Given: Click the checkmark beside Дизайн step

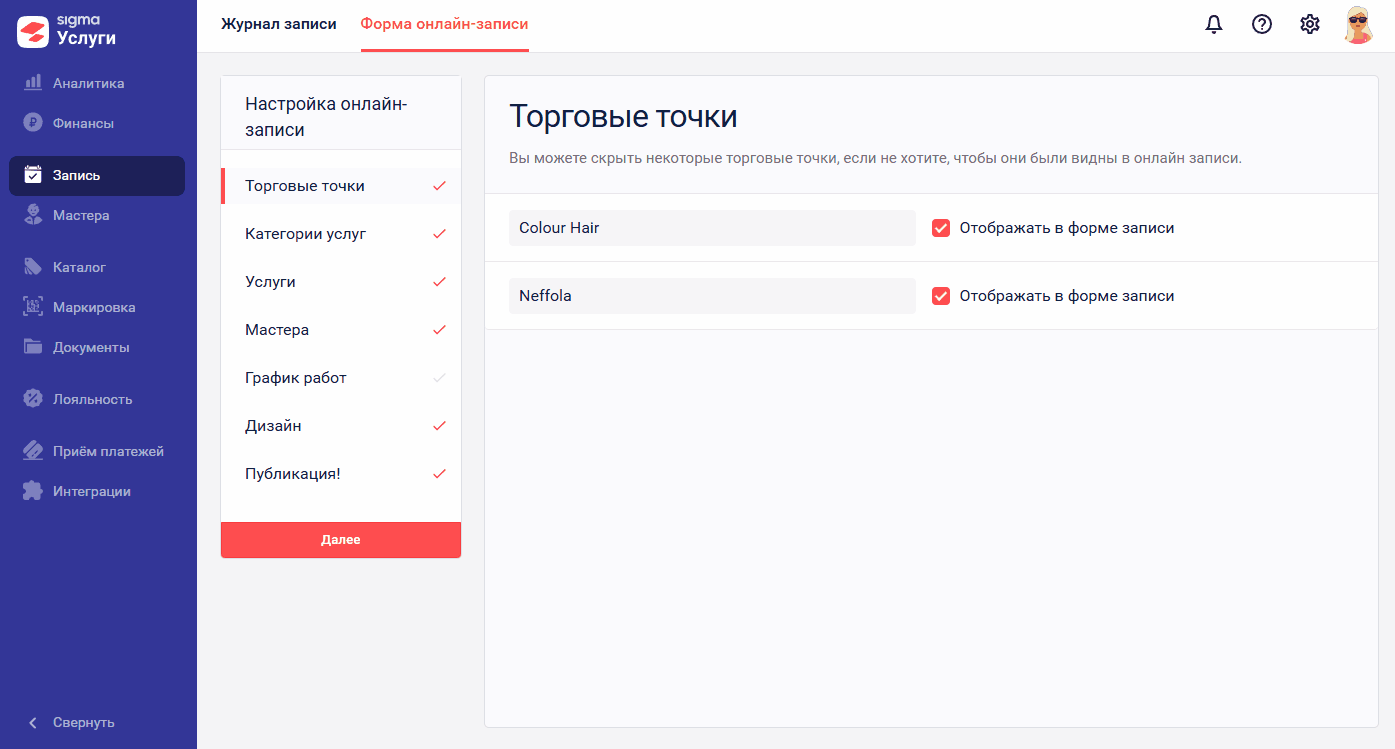Looking at the screenshot, I should click(x=439, y=426).
